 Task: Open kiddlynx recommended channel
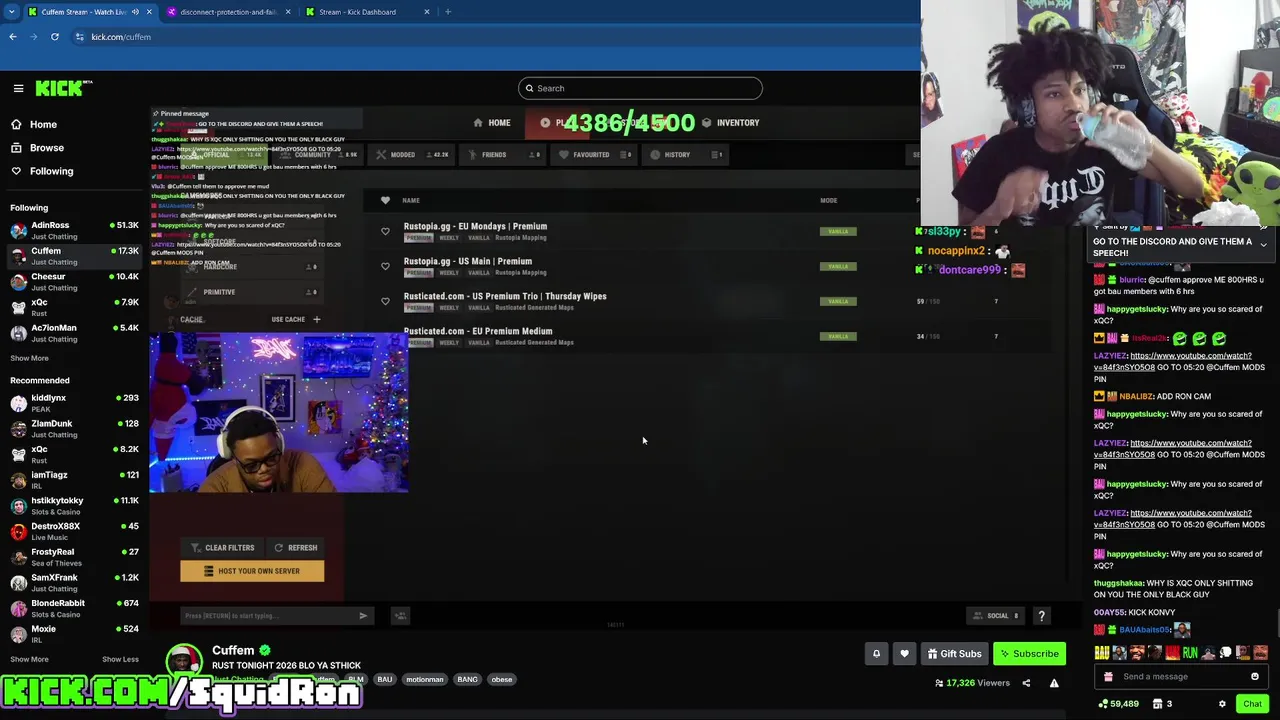click(72, 403)
